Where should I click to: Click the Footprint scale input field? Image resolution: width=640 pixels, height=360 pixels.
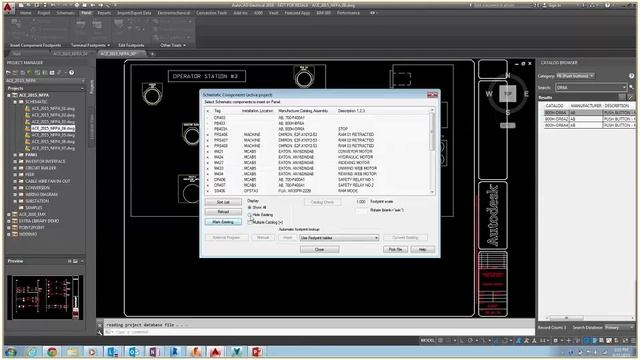361,202
